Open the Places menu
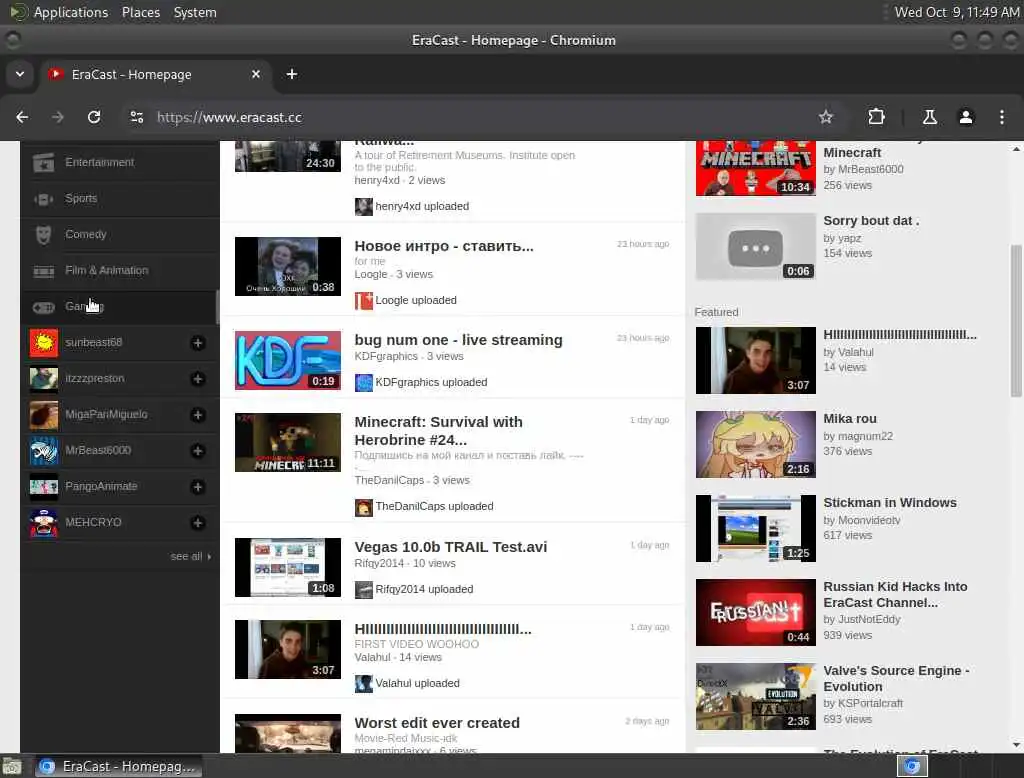 tap(140, 12)
